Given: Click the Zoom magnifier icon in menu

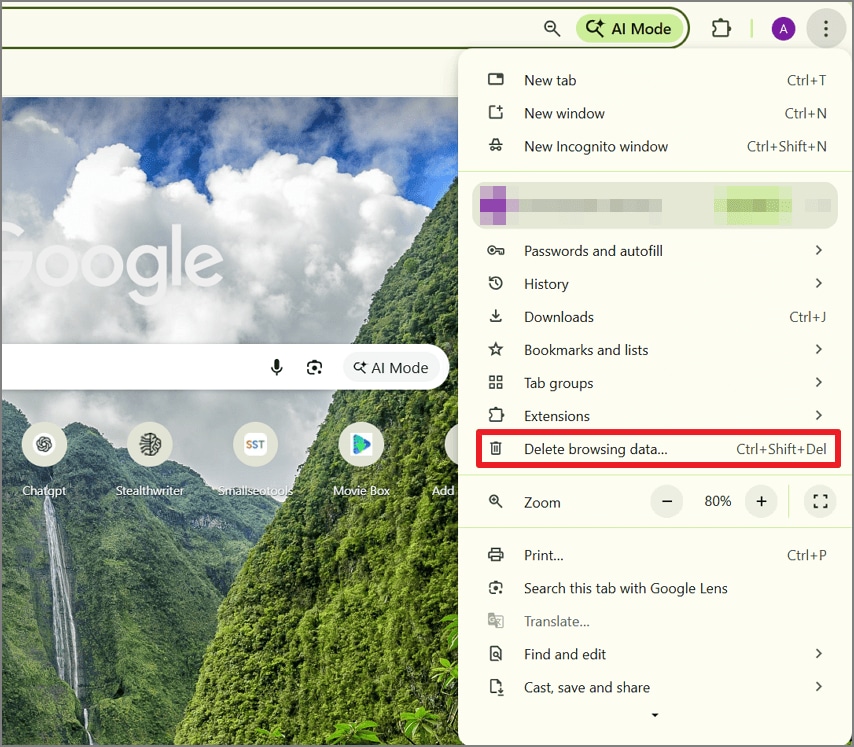Looking at the screenshot, I should point(496,501).
